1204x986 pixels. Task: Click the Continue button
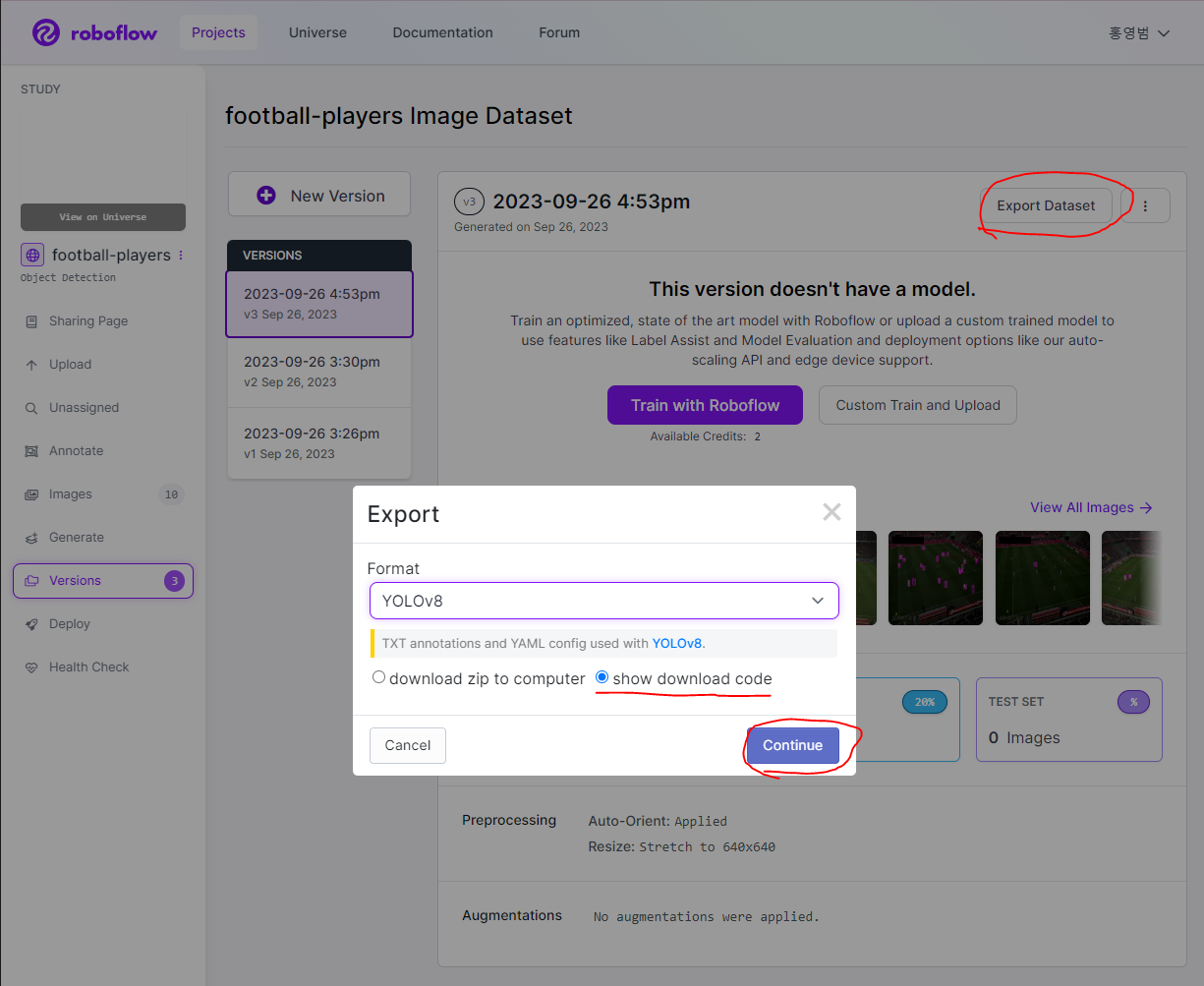(792, 745)
